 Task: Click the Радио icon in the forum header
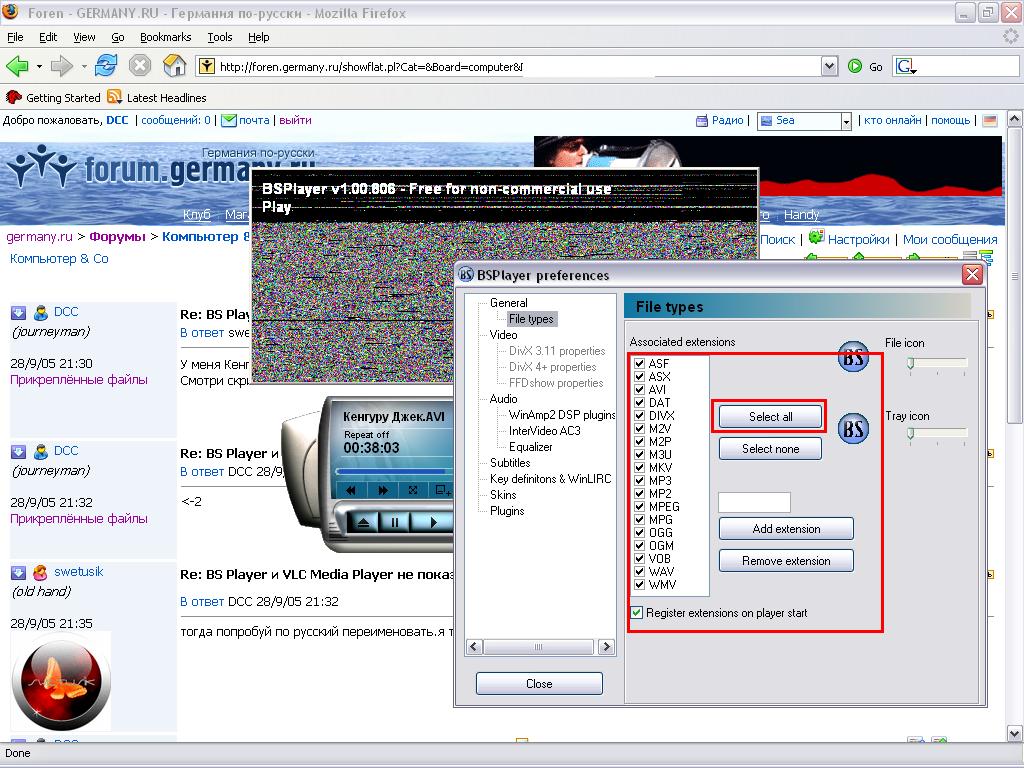coord(702,121)
